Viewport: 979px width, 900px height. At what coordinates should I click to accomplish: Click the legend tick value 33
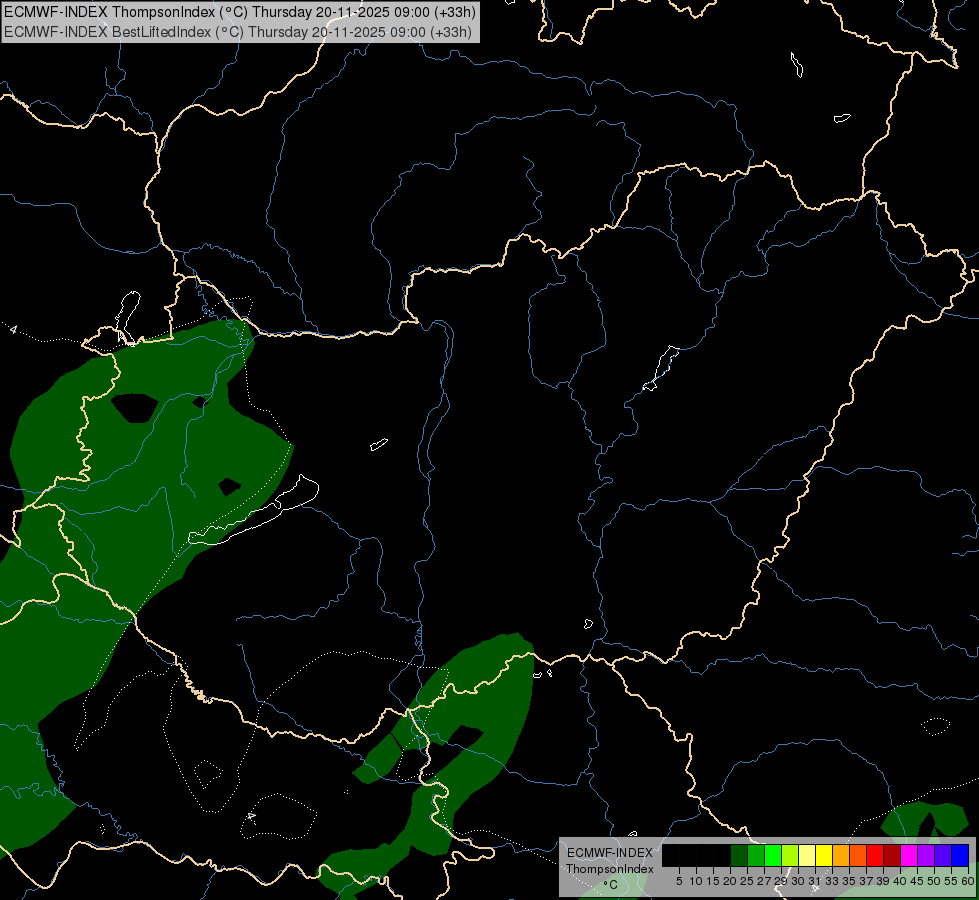coord(832,881)
